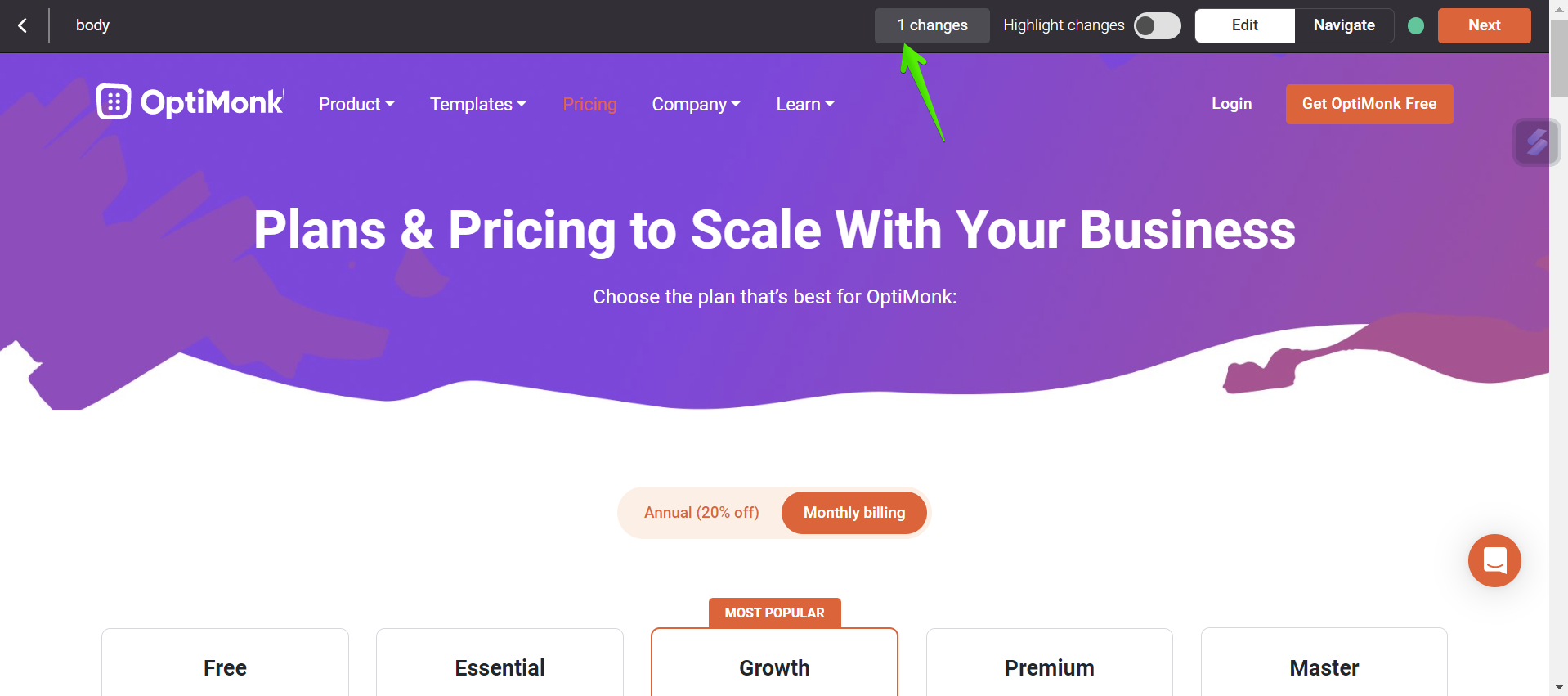Click the Pricing menu link

589,105
